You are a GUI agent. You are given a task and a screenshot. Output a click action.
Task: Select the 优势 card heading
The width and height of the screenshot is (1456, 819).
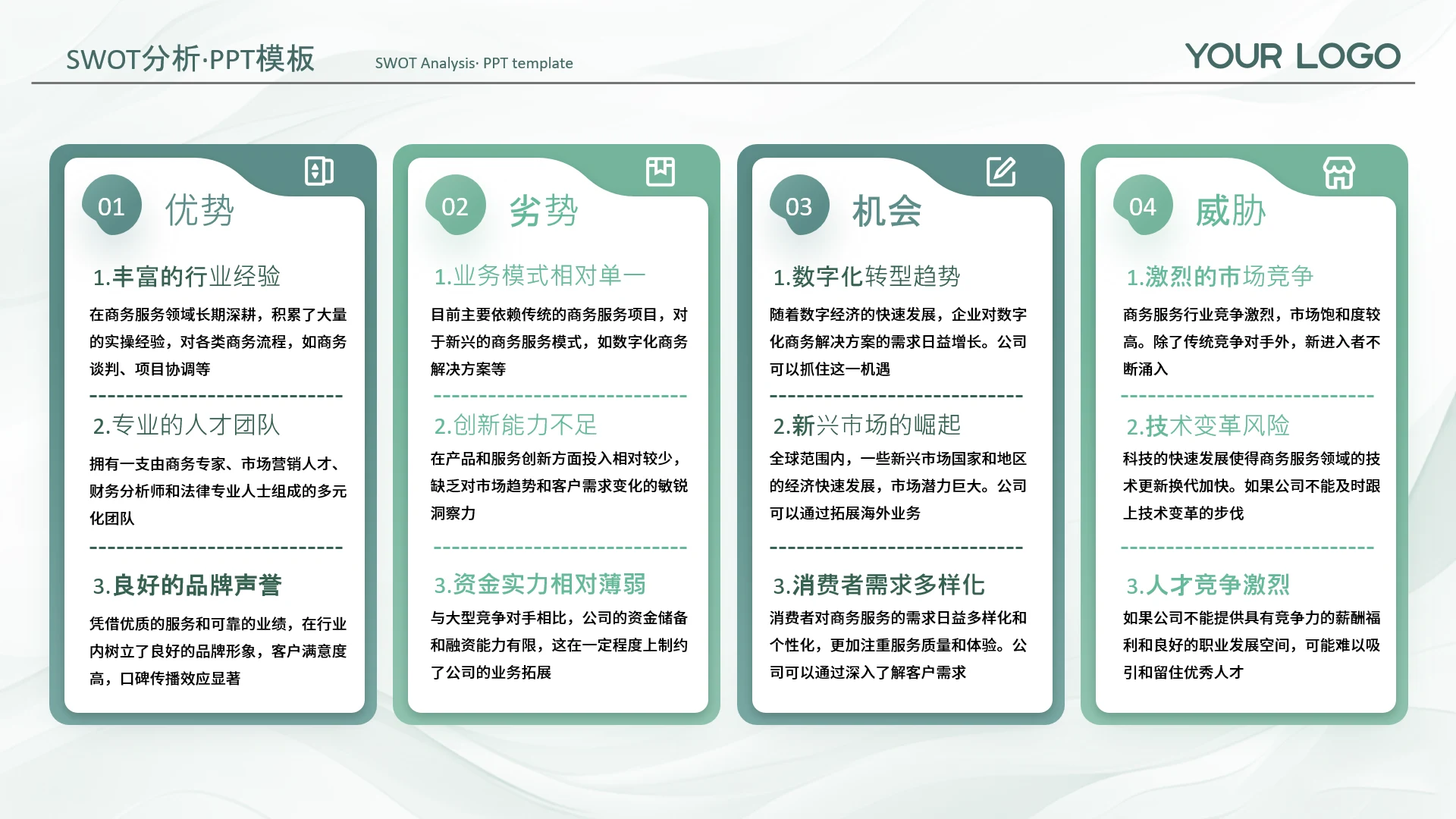pyautogui.click(x=199, y=210)
